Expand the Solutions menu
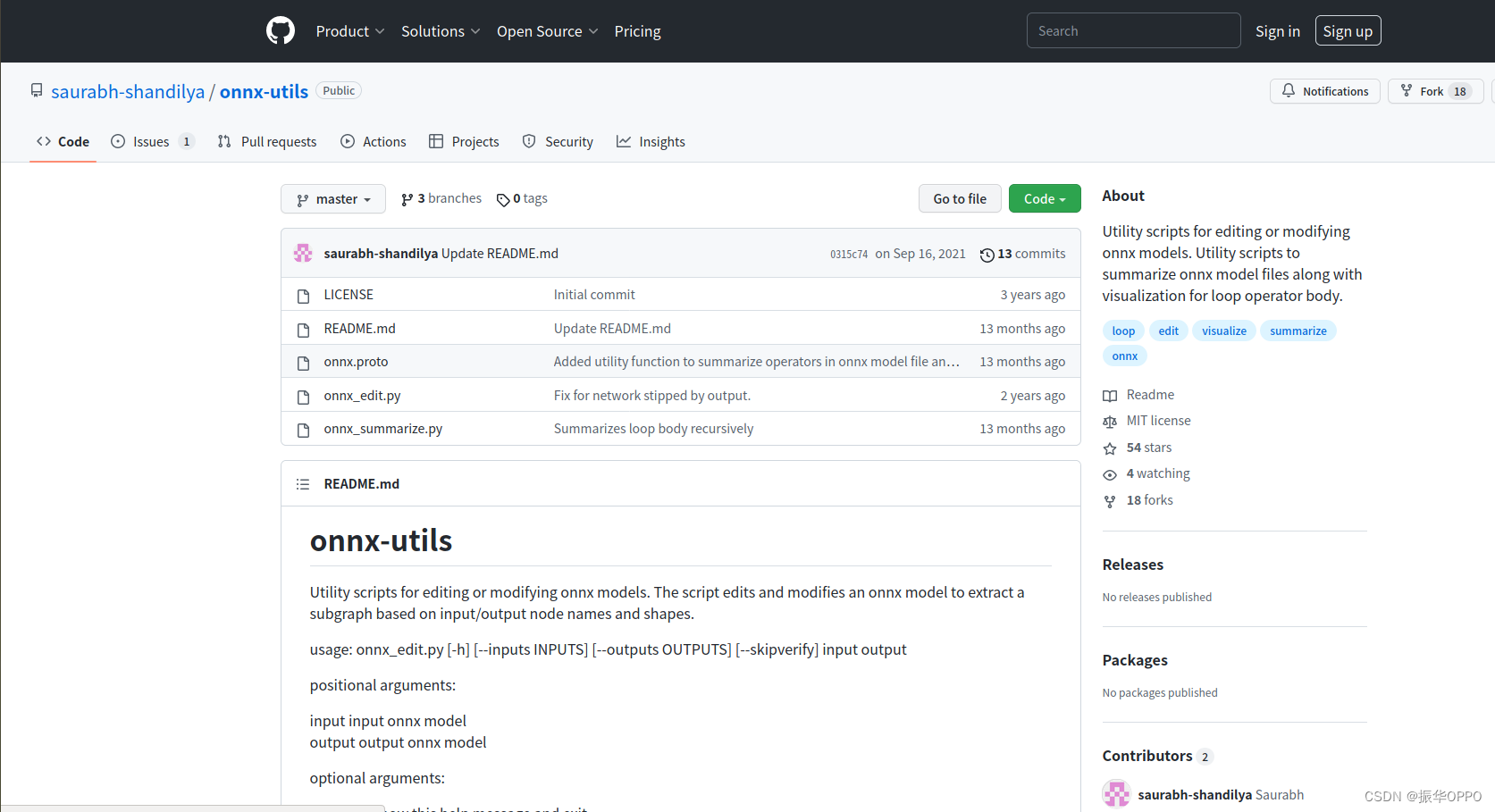Image resolution: width=1495 pixels, height=812 pixels. (441, 31)
